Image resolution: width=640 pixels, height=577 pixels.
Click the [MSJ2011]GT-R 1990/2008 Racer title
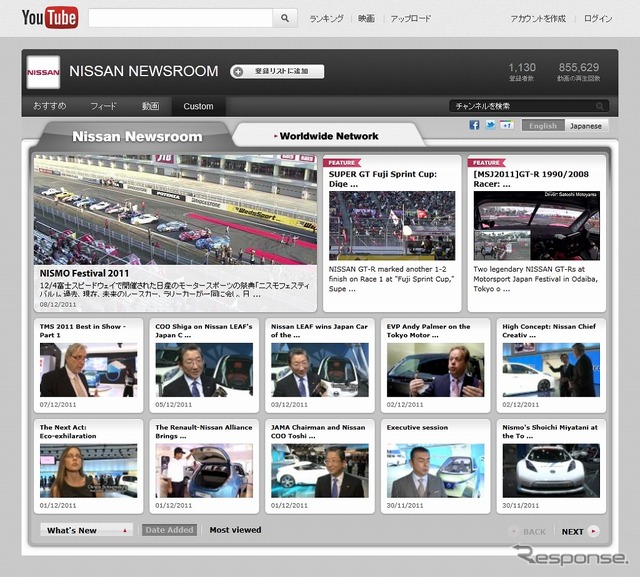531,179
